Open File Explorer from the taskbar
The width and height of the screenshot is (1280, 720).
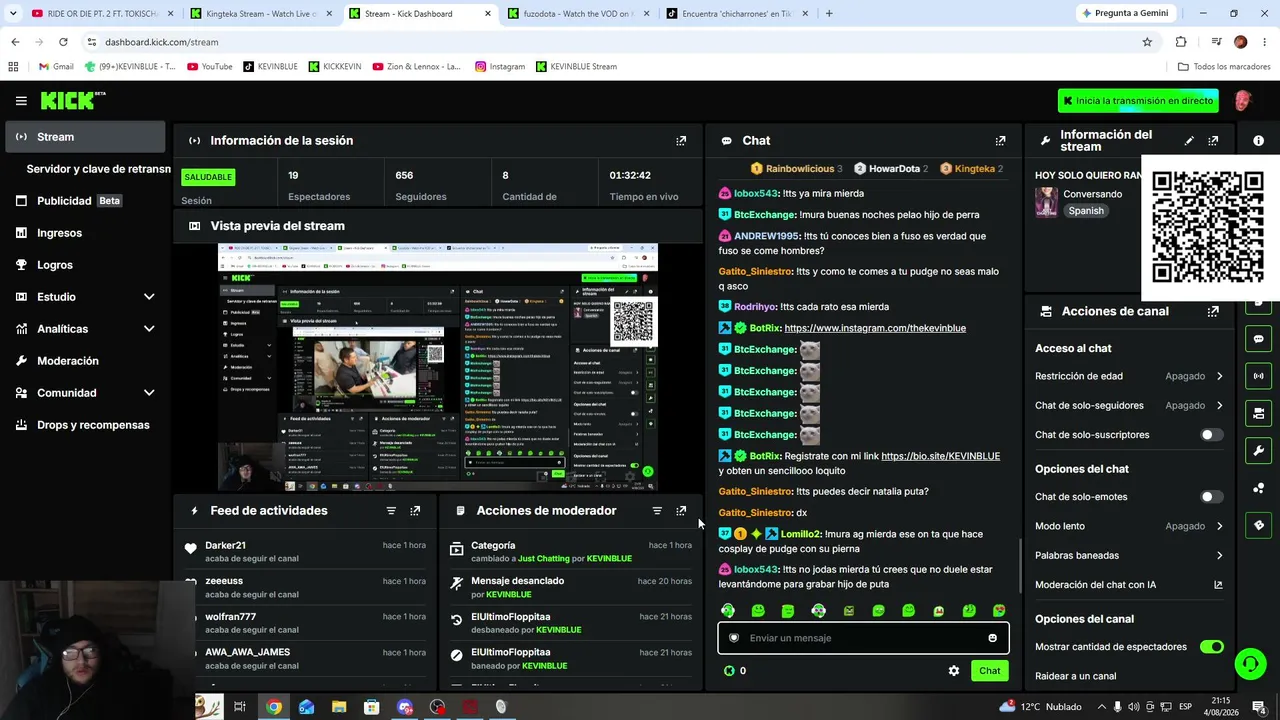coord(338,707)
